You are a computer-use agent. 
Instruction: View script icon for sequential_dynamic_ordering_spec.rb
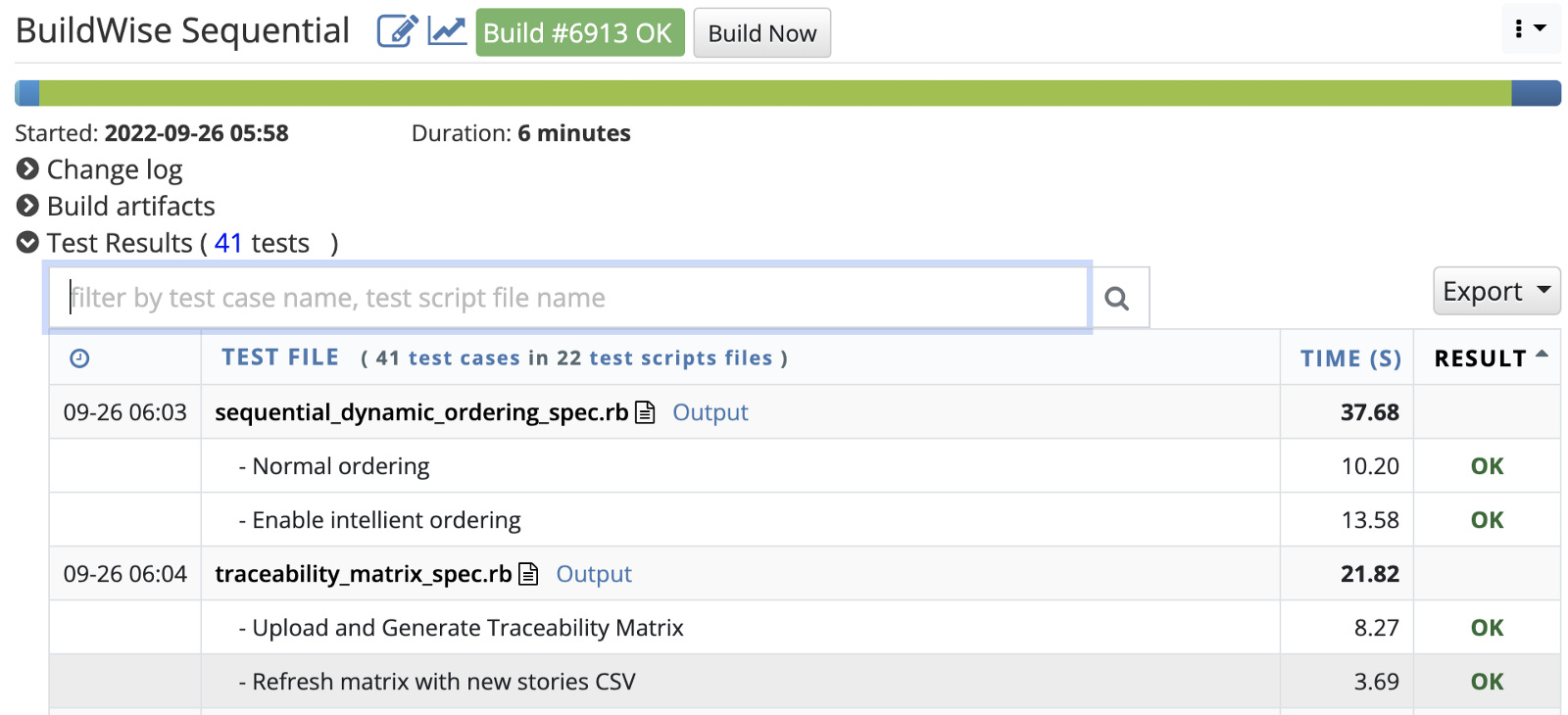645,412
